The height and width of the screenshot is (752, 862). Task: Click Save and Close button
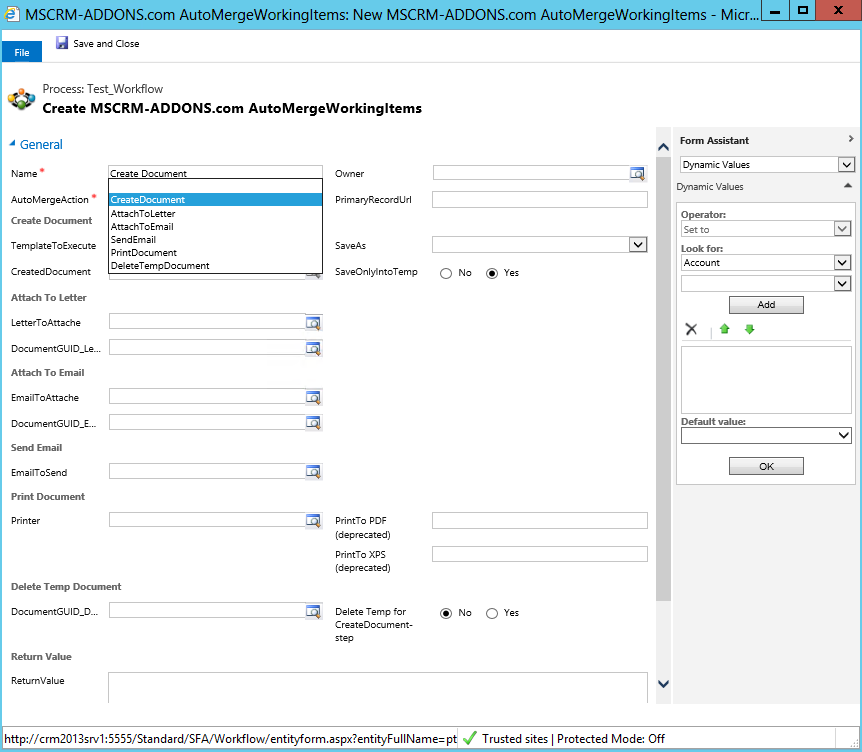pyautogui.click(x=98, y=43)
